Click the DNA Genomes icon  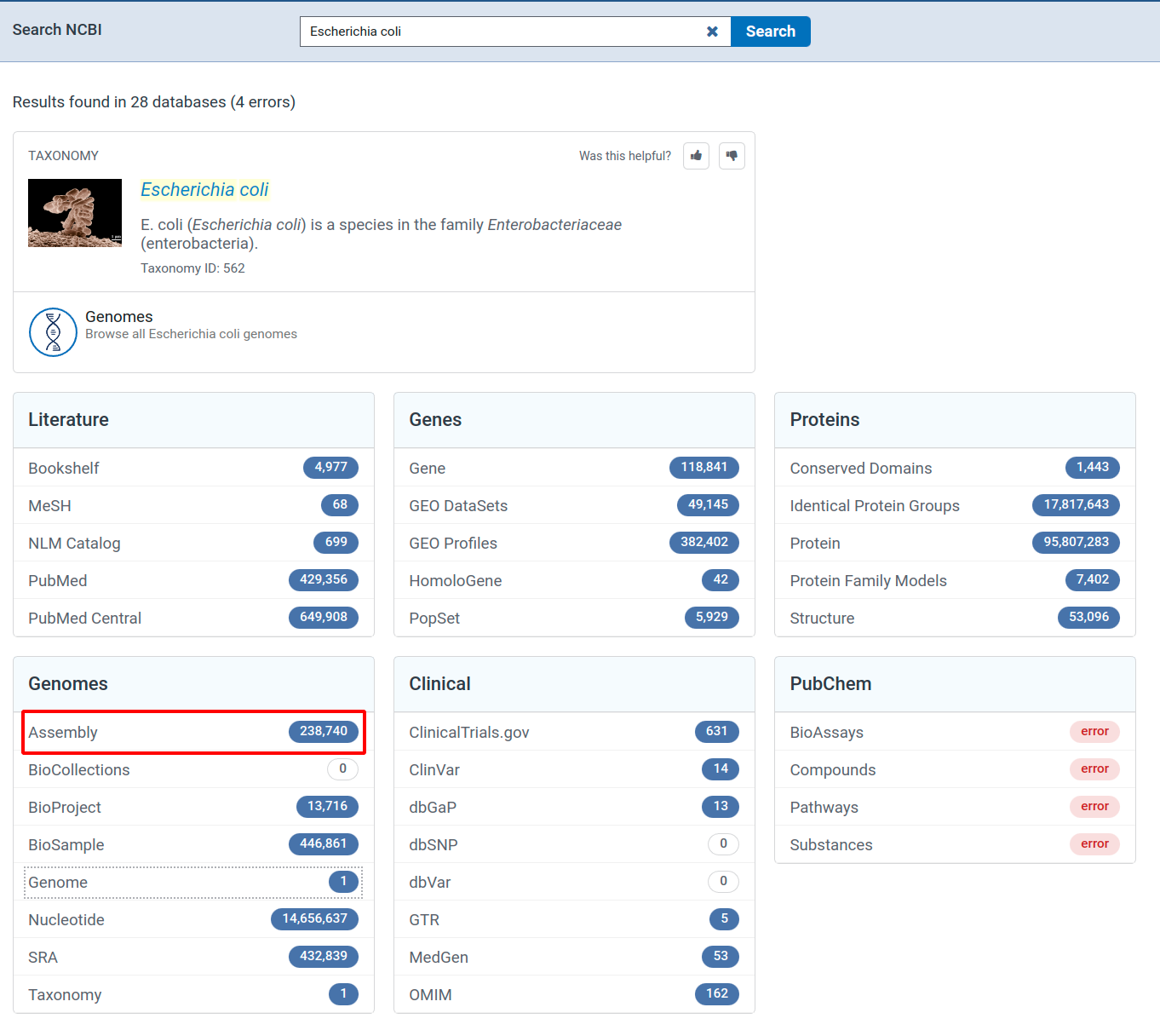point(53,332)
